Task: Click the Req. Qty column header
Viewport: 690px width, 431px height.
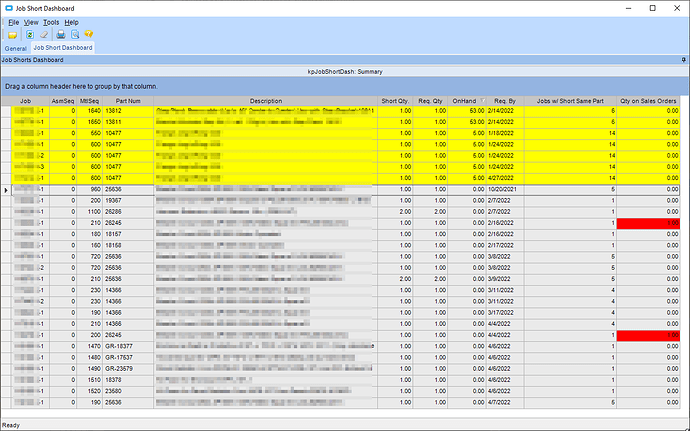Action: coord(430,101)
